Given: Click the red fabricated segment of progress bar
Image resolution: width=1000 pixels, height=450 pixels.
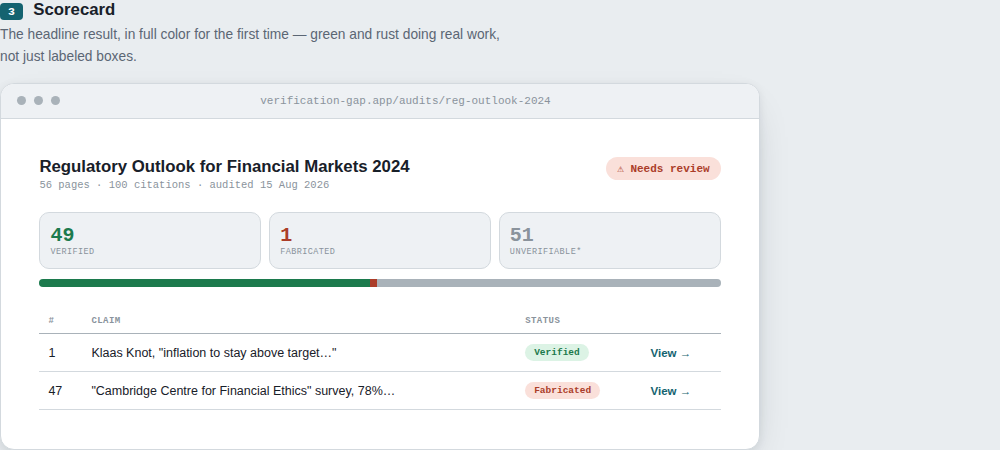Looking at the screenshot, I should tap(374, 283).
